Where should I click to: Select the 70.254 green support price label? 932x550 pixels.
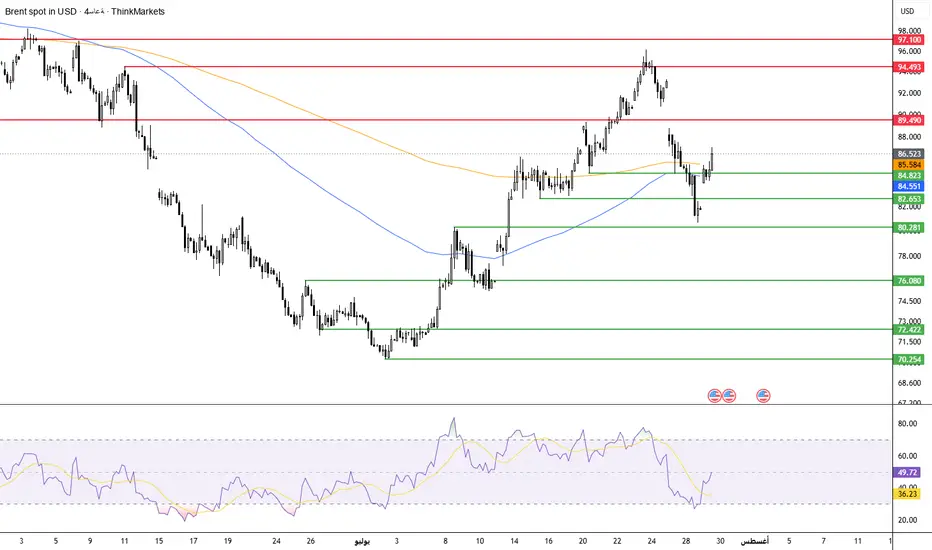point(909,359)
